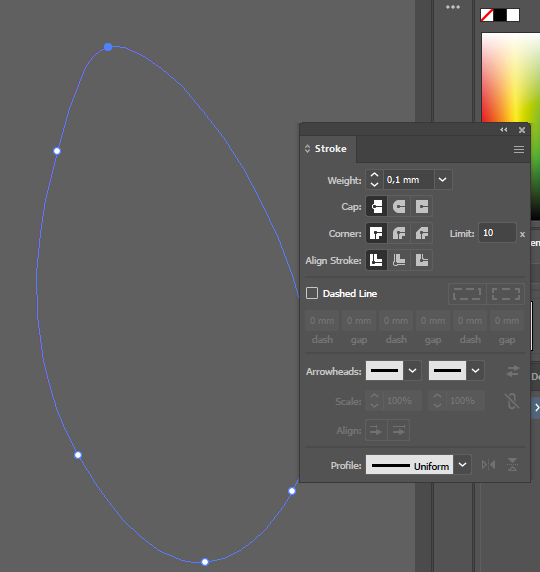Select the Projecting Cap option
This screenshot has width=540, height=572.
421,206
